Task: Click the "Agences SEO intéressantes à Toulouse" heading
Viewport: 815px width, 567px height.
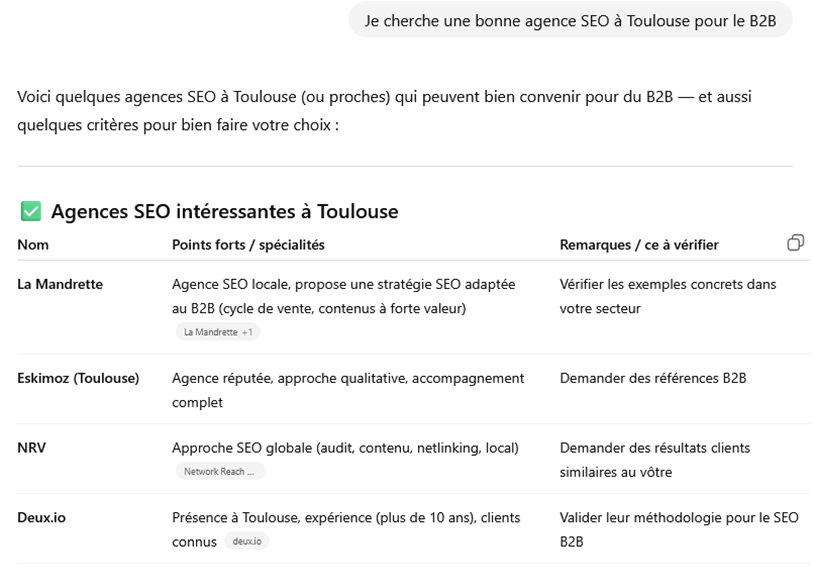Action: point(224,211)
